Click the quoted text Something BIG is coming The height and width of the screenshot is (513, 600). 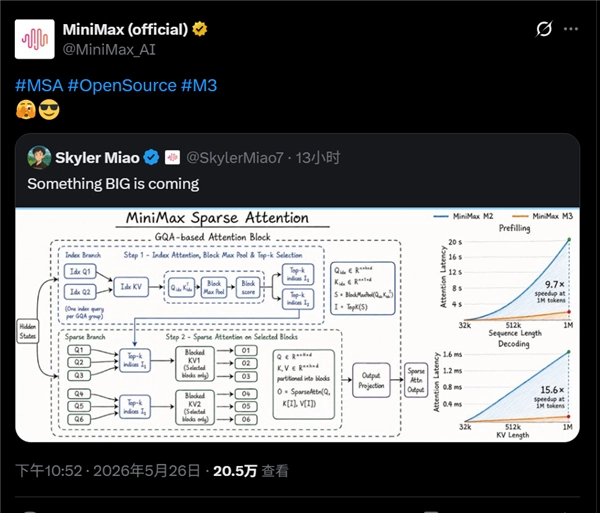pos(113,184)
